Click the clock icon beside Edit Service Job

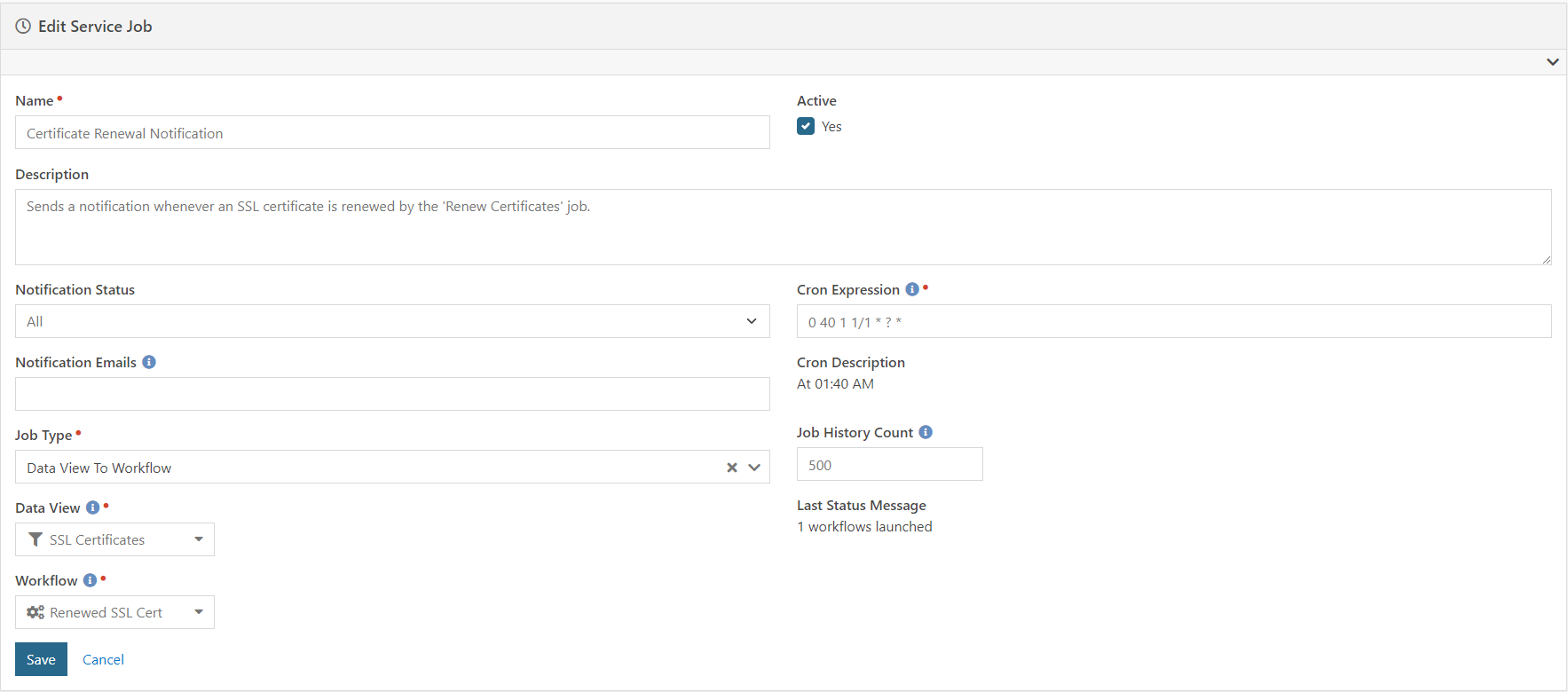pyautogui.click(x=23, y=27)
